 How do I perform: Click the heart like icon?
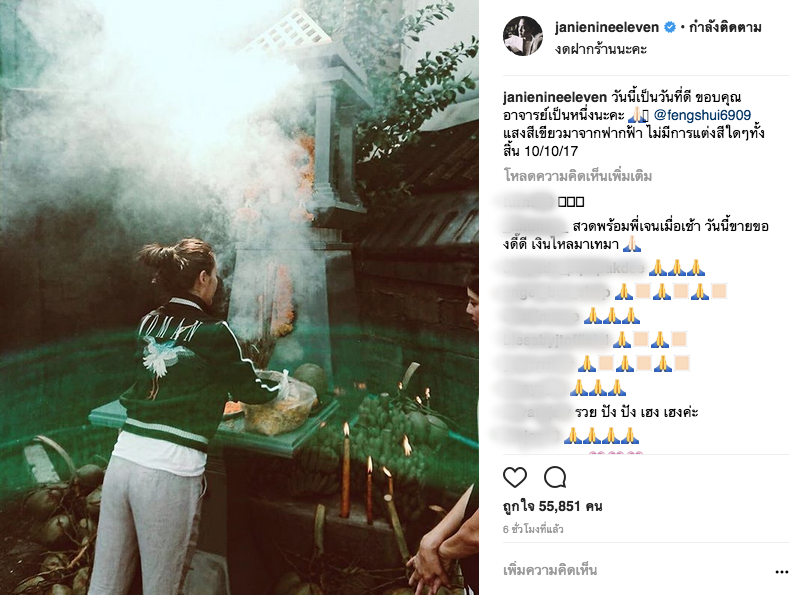tap(515, 478)
